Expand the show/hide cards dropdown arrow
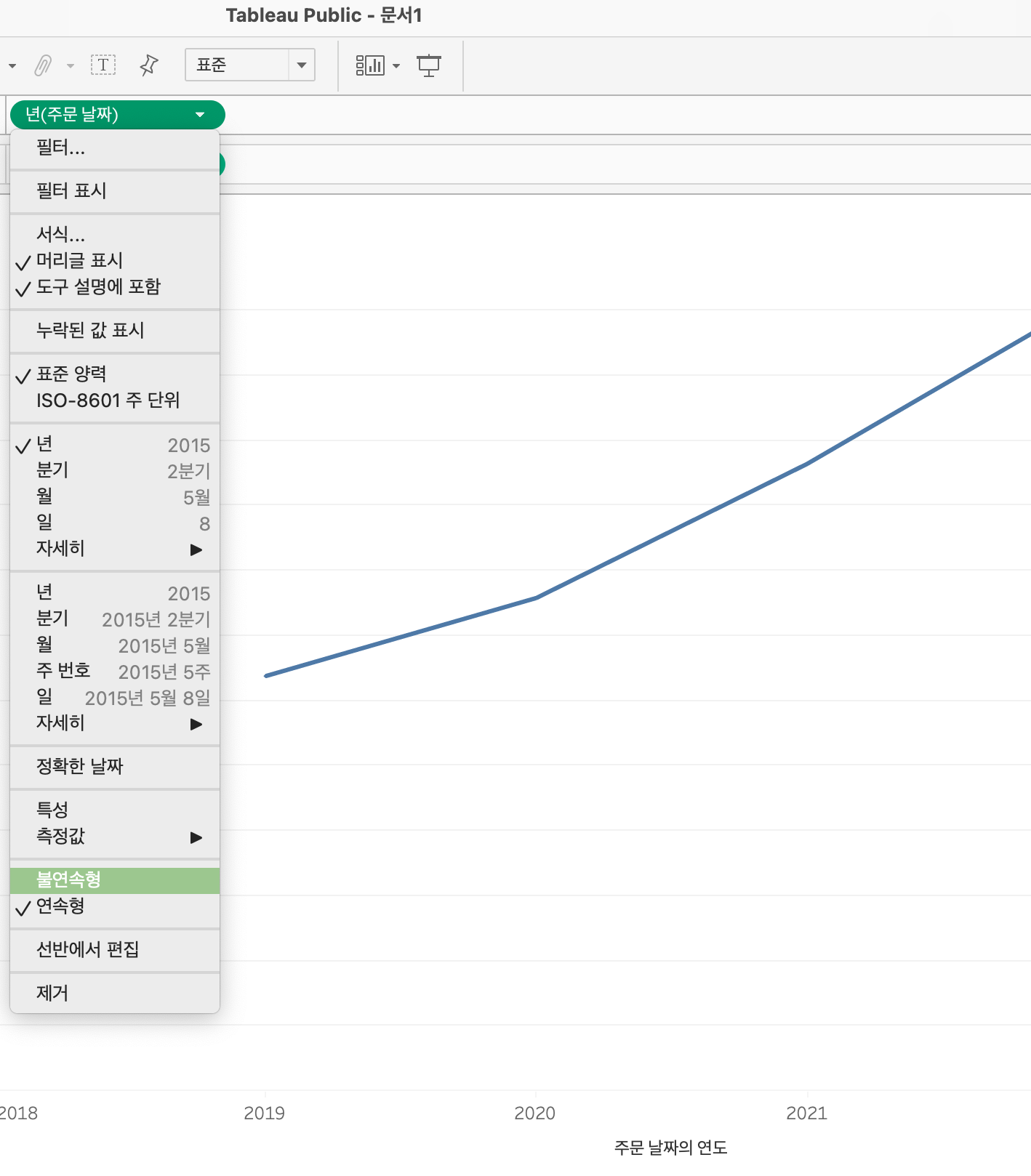This screenshot has width=1031, height=1176. coord(396,66)
